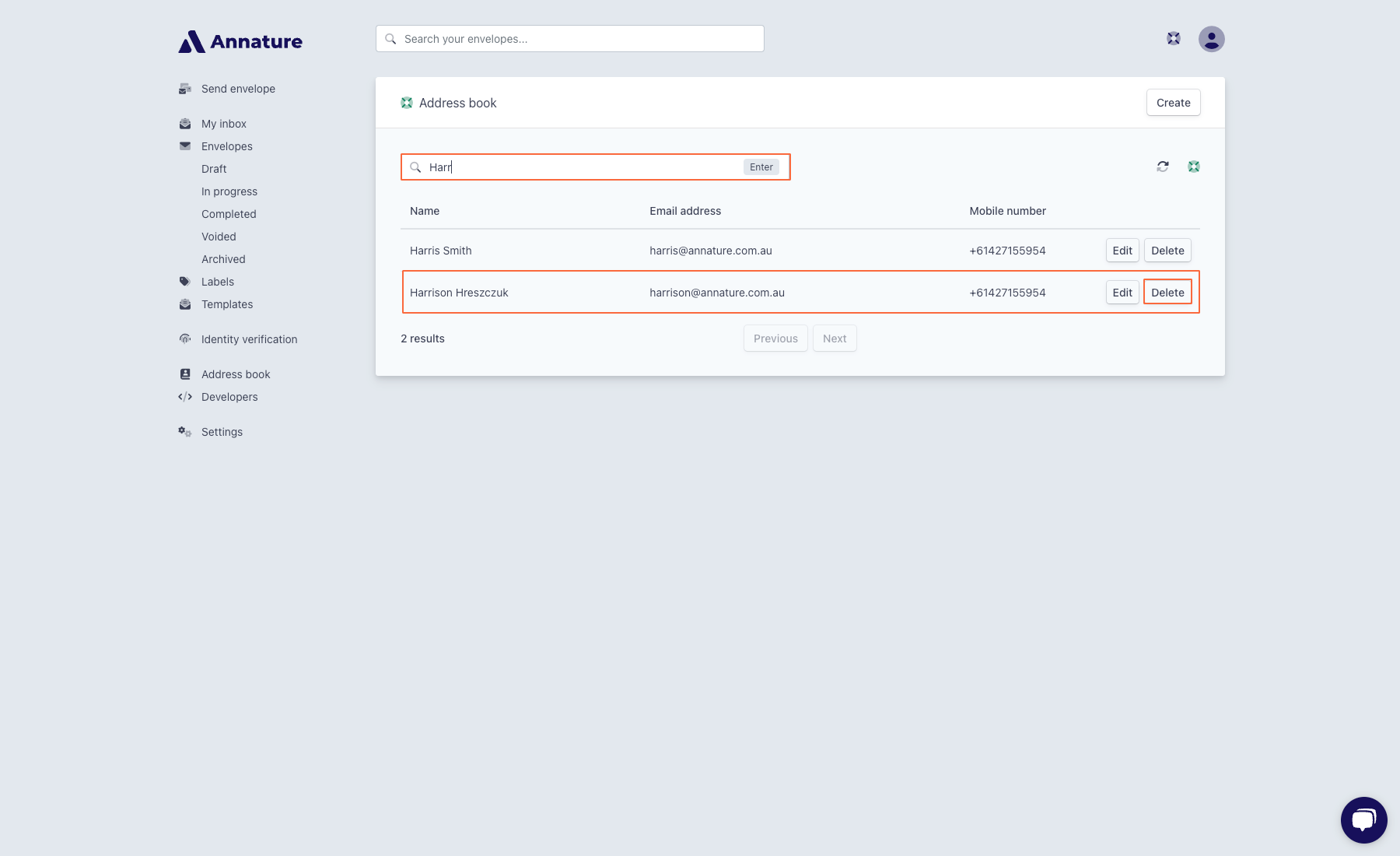
Task: Click the Address book sidebar icon
Action: [185, 374]
